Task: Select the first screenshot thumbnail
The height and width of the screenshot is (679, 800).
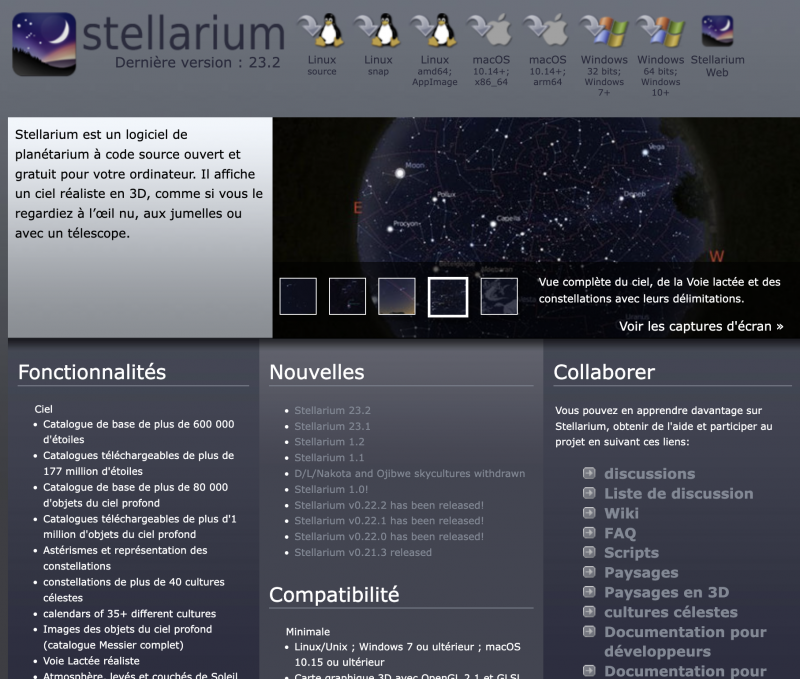Action: [298, 296]
